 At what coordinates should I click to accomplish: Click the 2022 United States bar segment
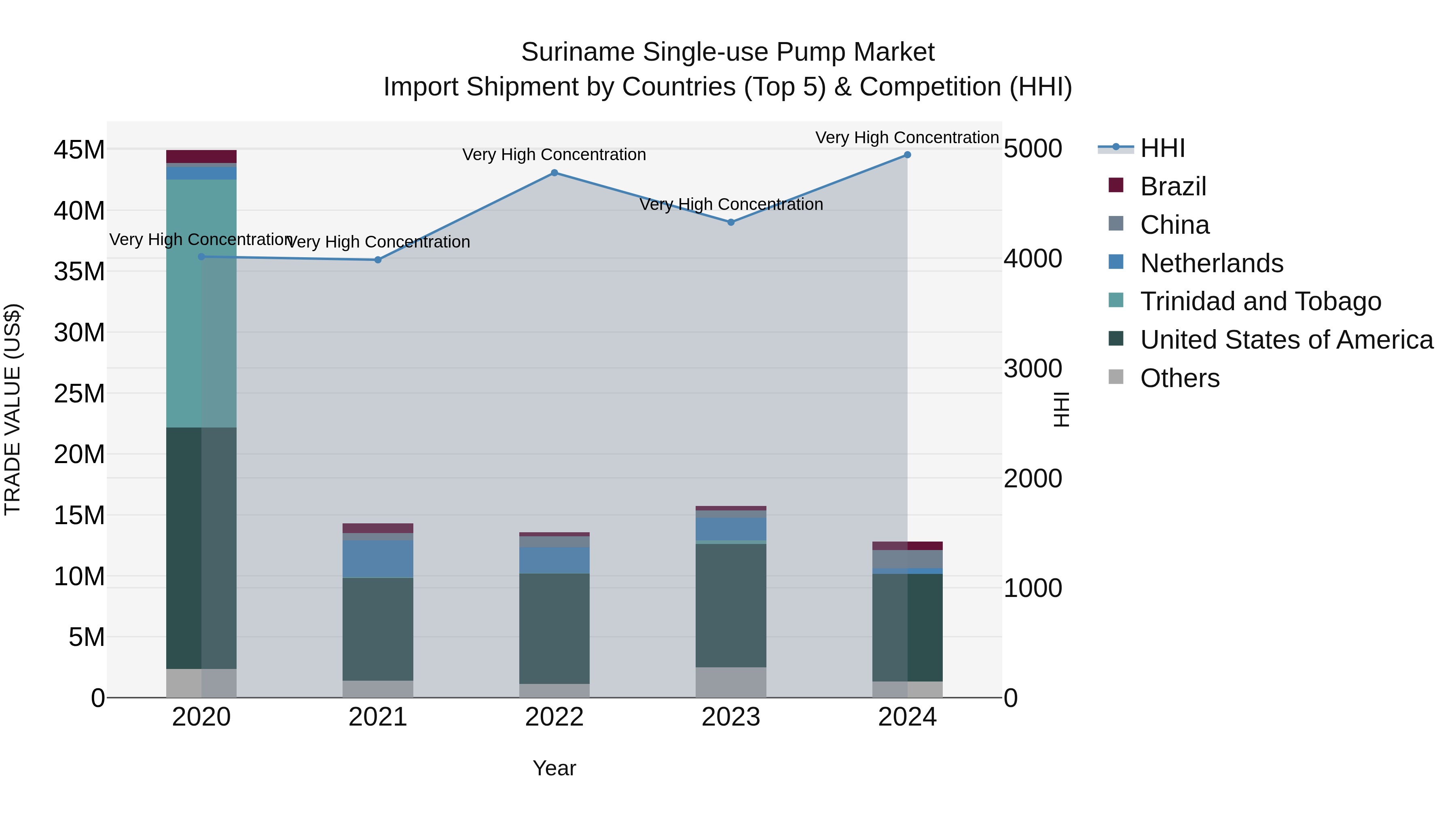coord(554,629)
